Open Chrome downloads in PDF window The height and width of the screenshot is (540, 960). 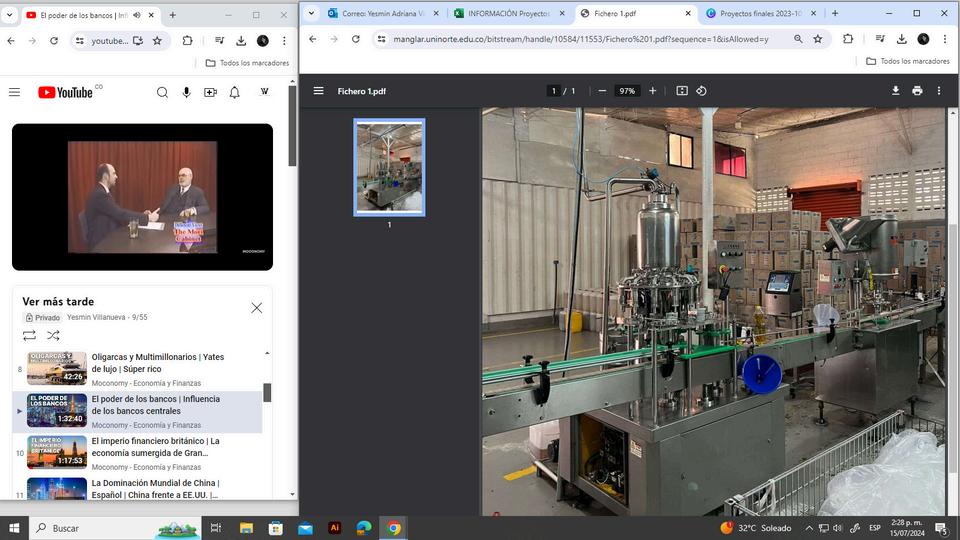(902, 39)
